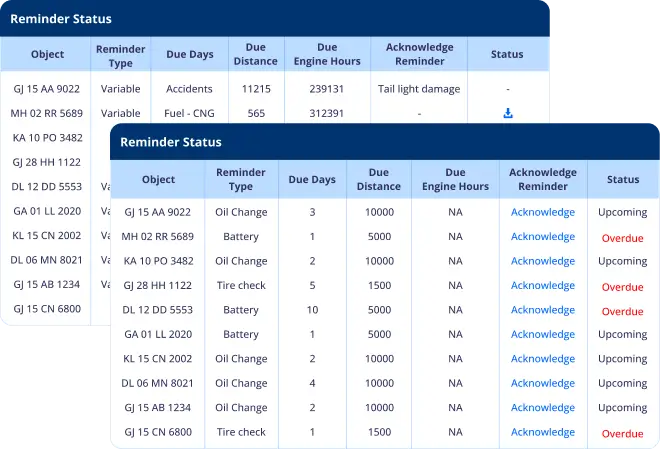
Task: Click the front Reminder Status panel title
Action: click(x=171, y=142)
